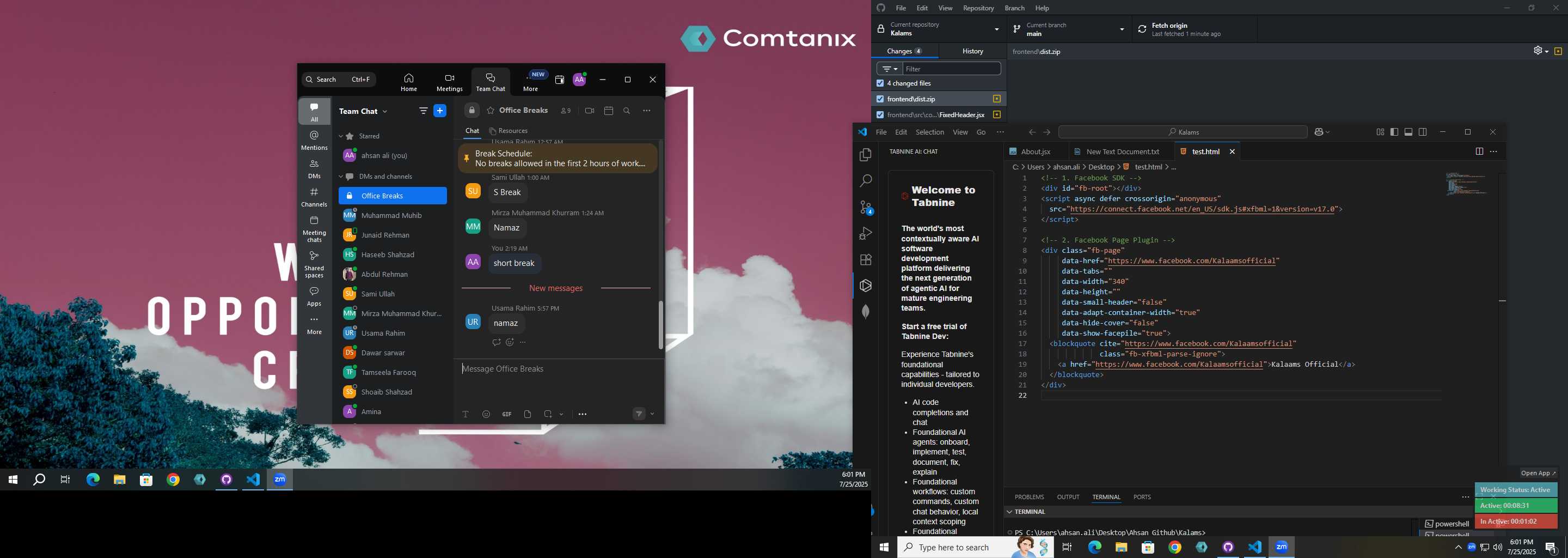Open Sami Ullah chat in list
1568x558 pixels.
[393, 294]
